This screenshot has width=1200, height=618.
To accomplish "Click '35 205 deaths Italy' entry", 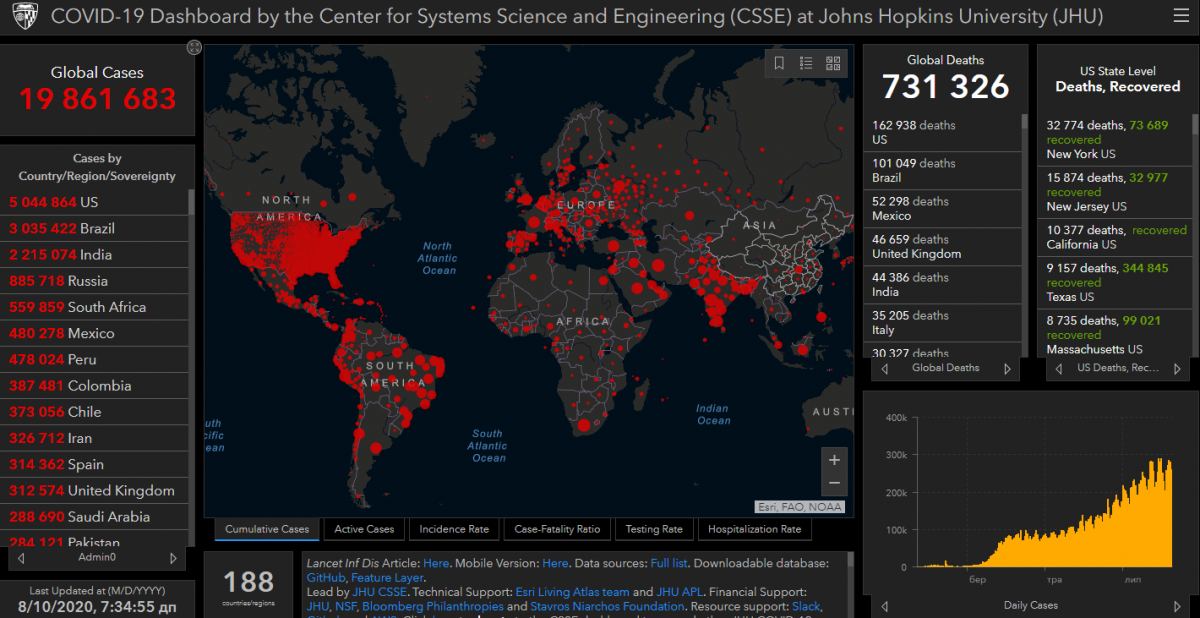I will click(942, 323).
